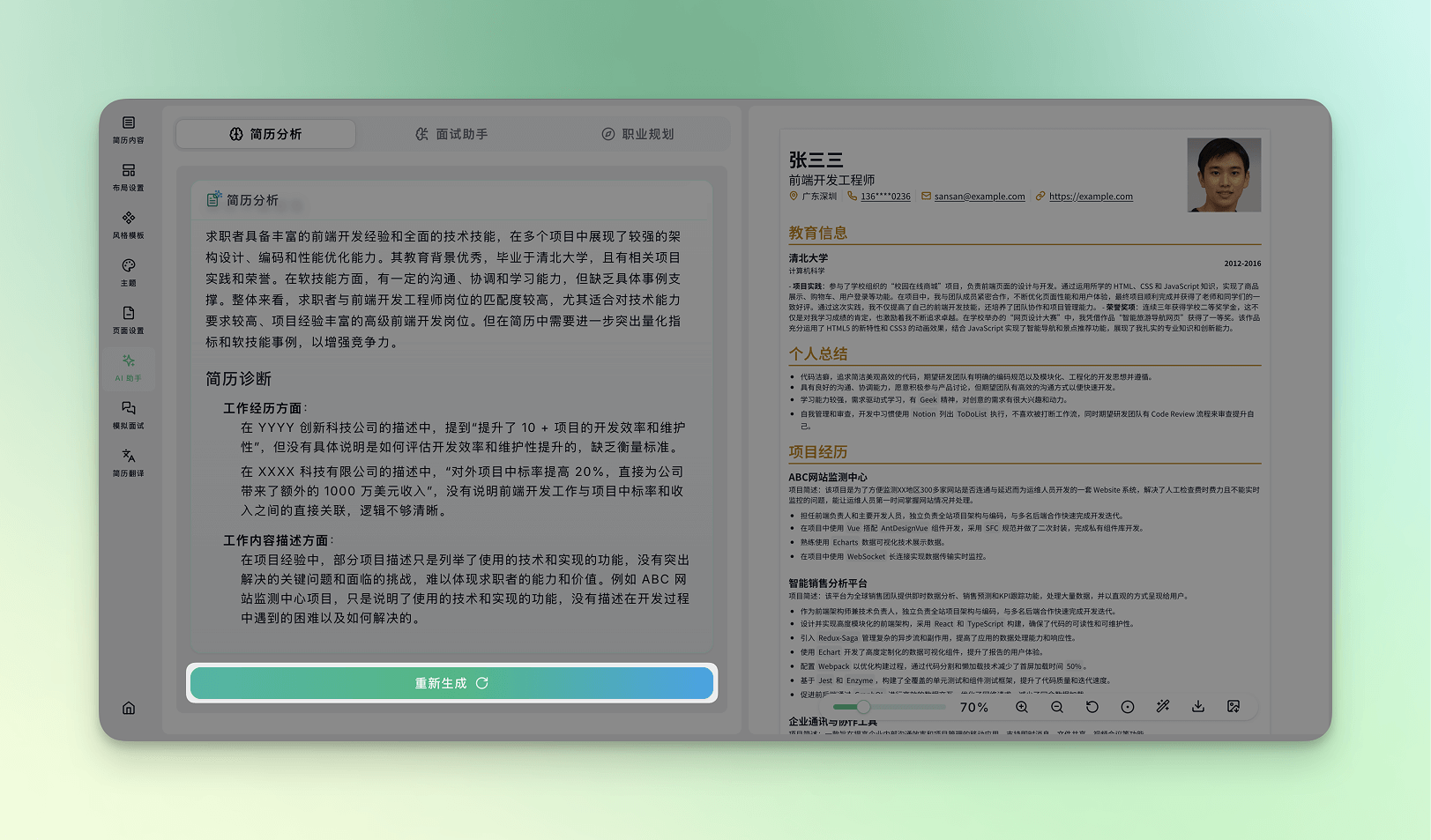This screenshot has height=840, width=1431.
Task: Open 模拟面试 mock interview
Action: coord(129,415)
